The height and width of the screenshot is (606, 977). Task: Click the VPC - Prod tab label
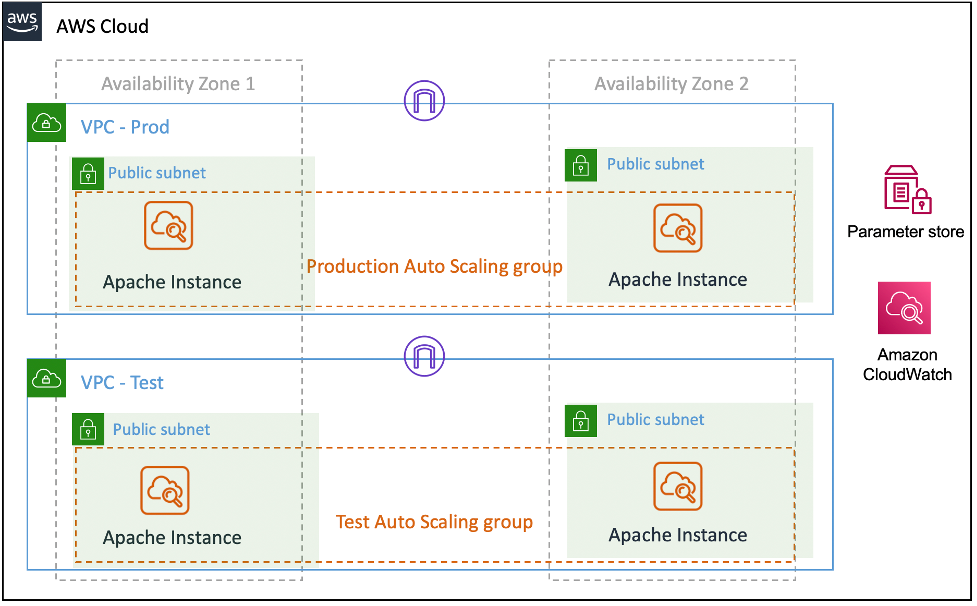pyautogui.click(x=122, y=127)
